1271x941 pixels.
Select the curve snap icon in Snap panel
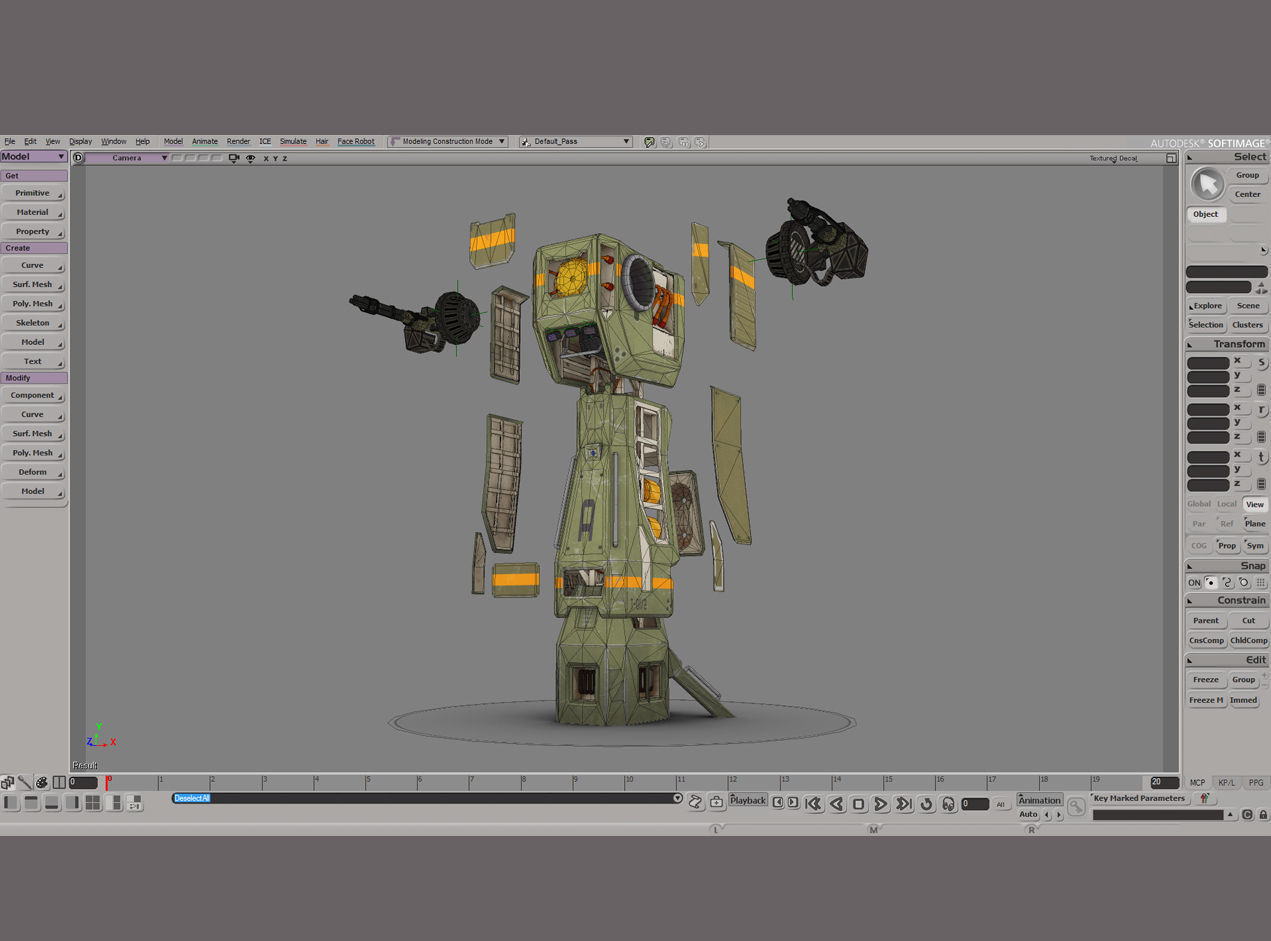pyautogui.click(x=1227, y=582)
